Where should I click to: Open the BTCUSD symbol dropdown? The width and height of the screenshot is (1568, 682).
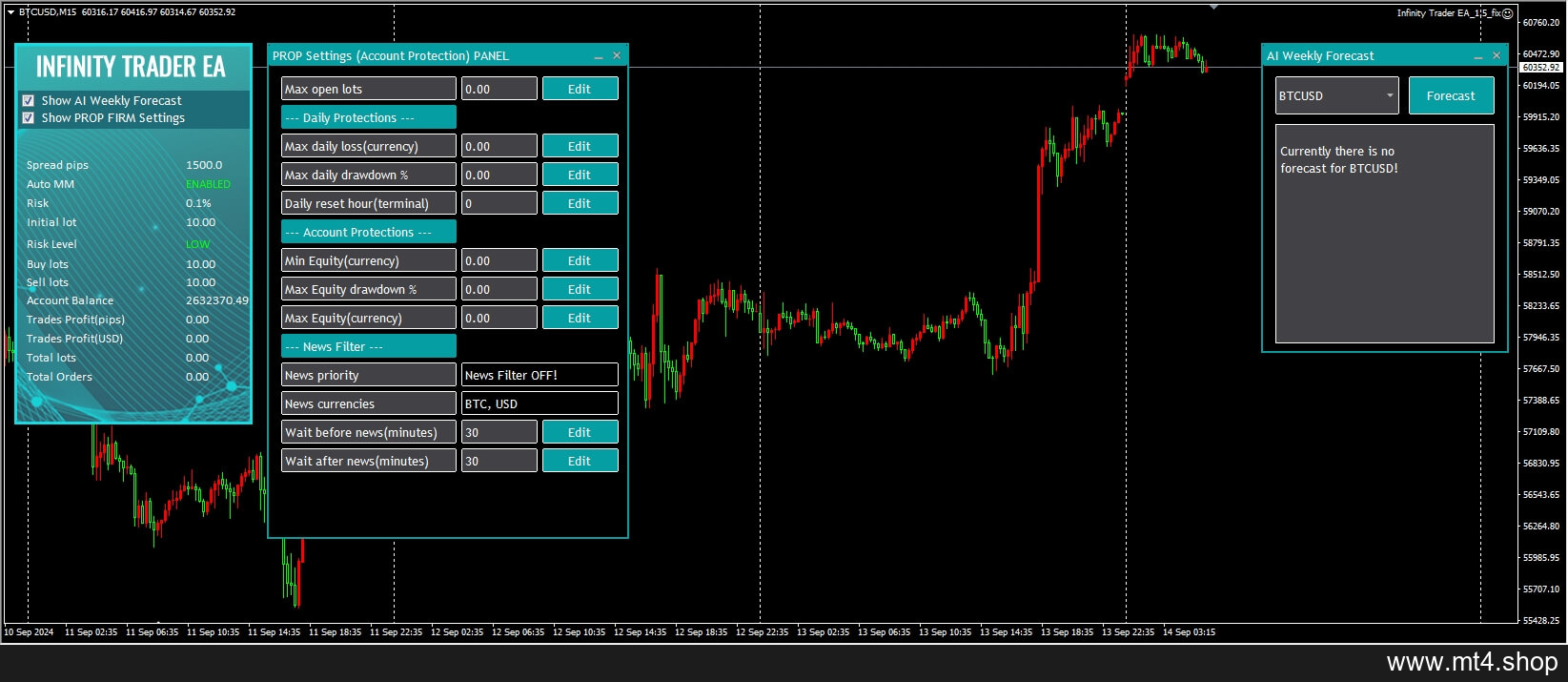tap(1337, 95)
